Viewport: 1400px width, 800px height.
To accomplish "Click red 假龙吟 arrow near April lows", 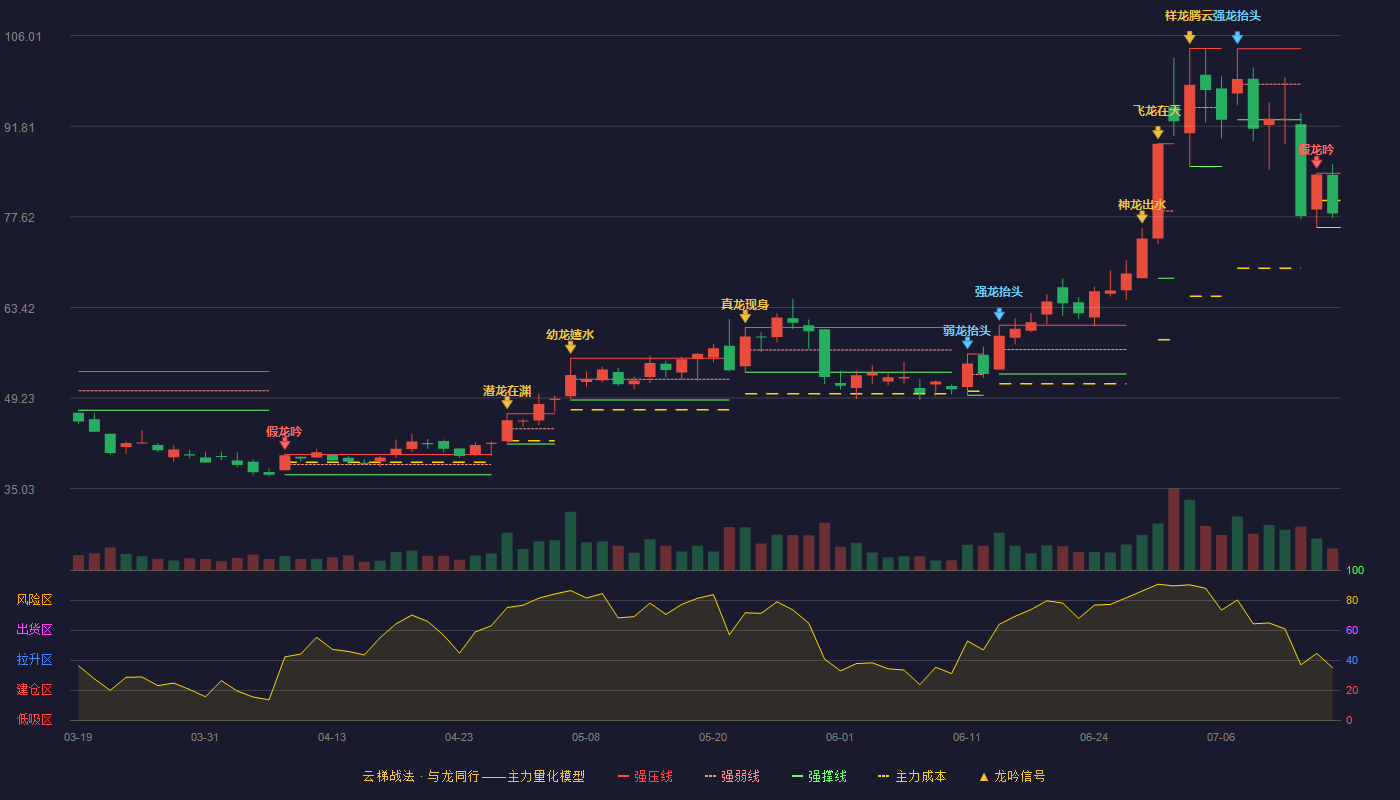I will (x=284, y=443).
